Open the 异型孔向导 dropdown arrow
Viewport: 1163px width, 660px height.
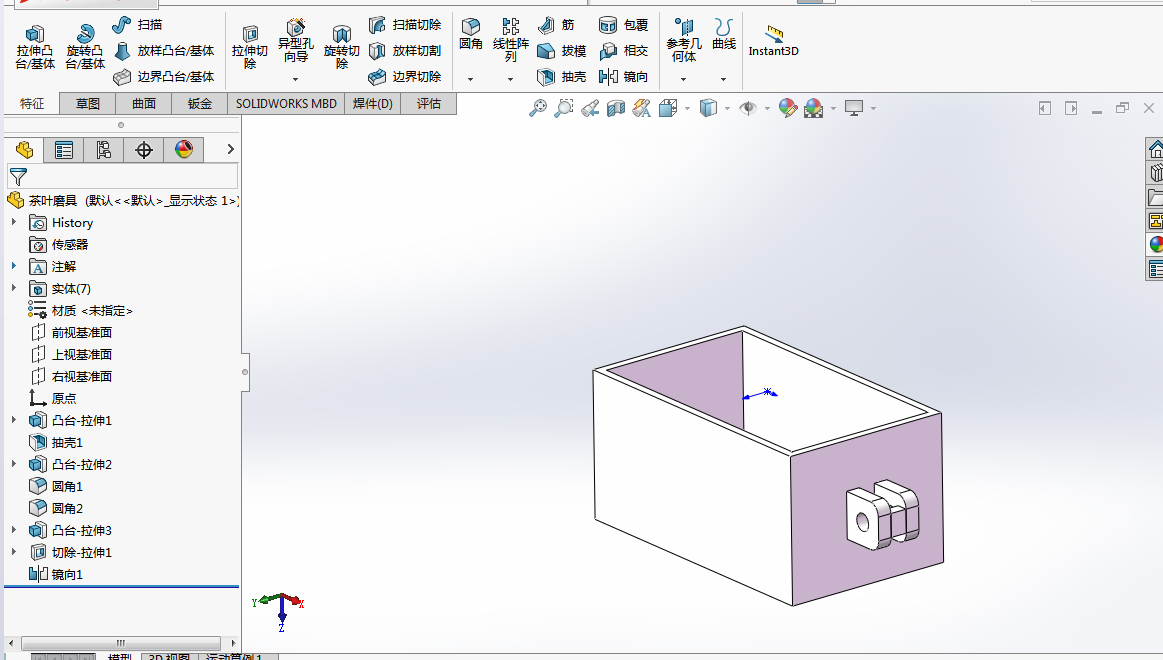tap(295, 79)
